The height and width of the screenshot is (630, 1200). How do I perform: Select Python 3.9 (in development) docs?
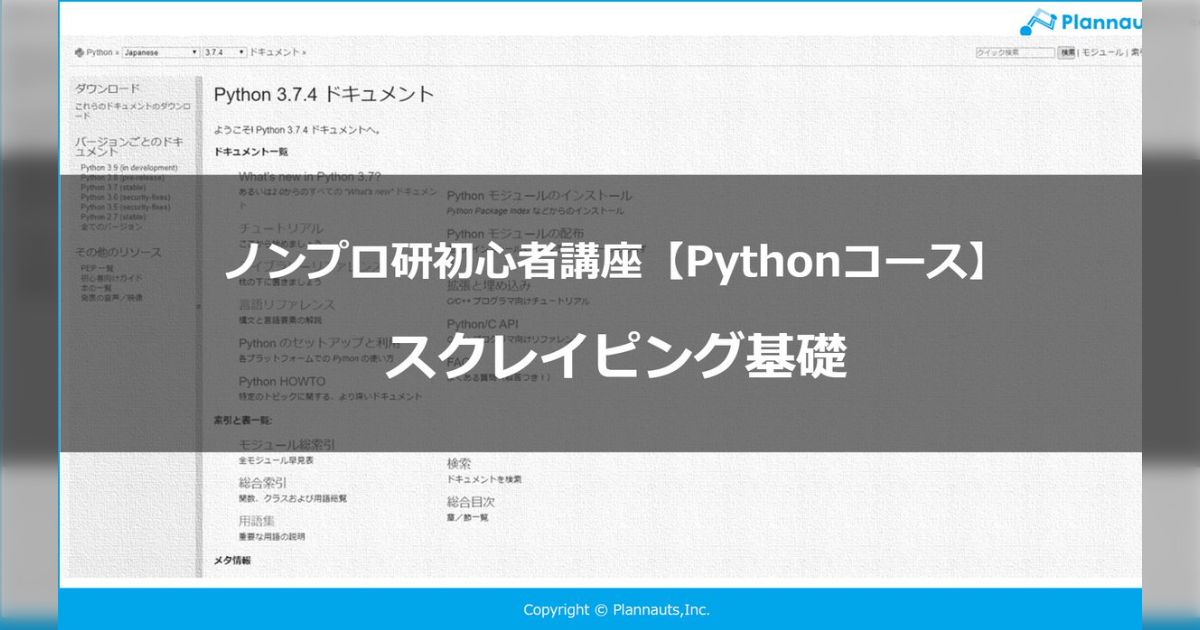pos(128,169)
